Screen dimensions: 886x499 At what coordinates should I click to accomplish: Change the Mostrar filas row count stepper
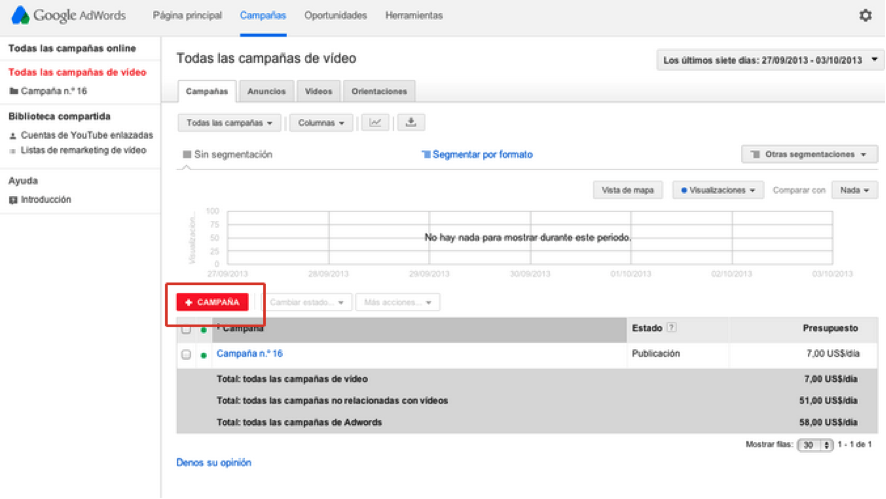tap(814, 445)
